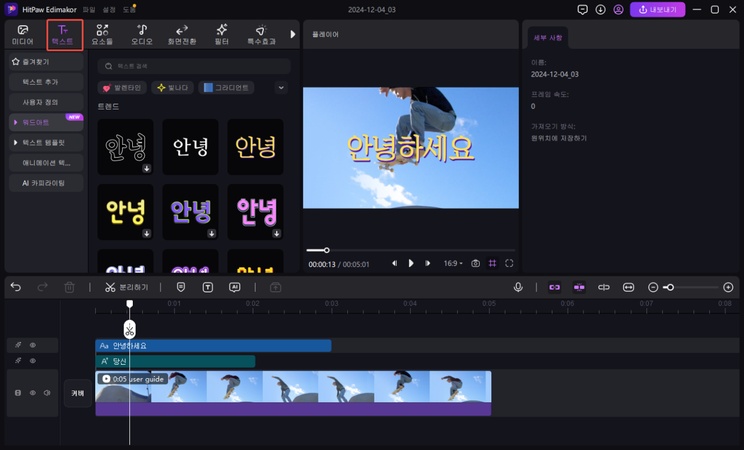Choose the pink 안녕 text style
This screenshot has width=744, height=450.
coord(255,212)
